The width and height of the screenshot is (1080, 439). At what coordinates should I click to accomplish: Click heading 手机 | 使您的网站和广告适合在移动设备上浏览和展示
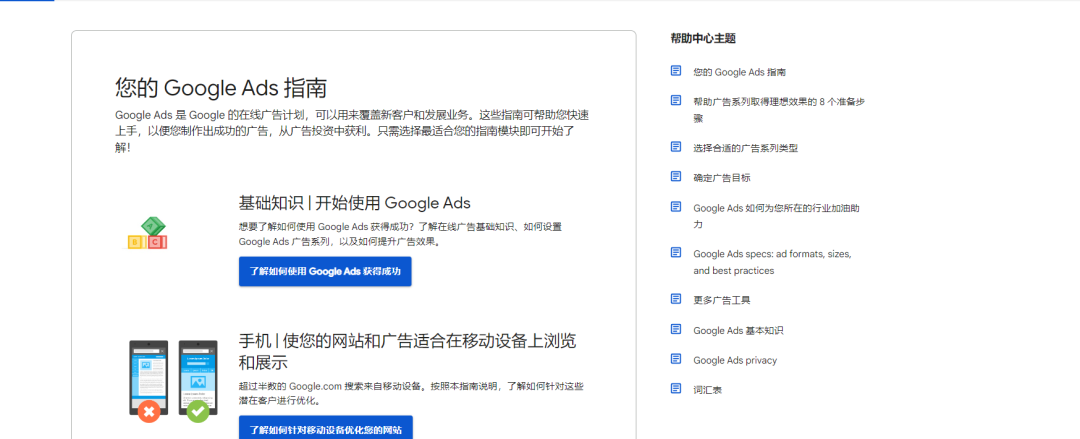[408, 351]
